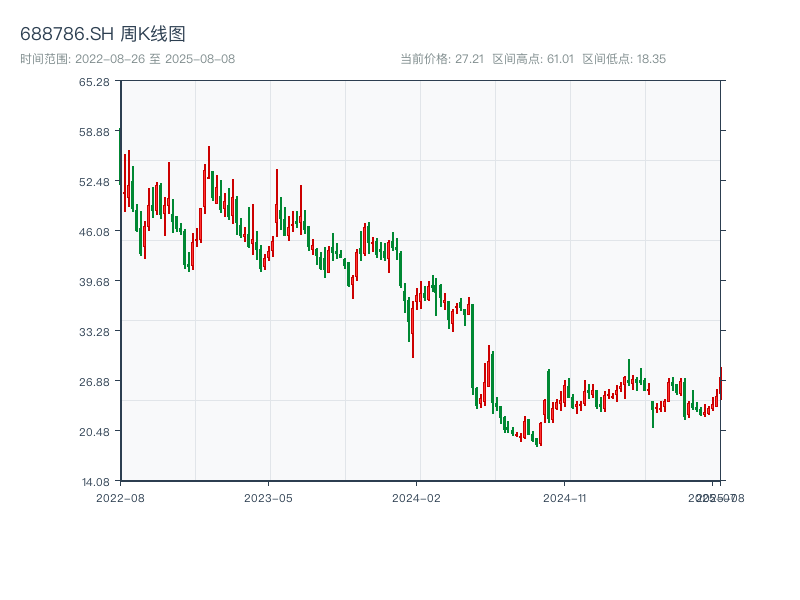Click the 26.88 y-axis label
Viewport: 800px width, 600px height.
[x=94, y=382]
